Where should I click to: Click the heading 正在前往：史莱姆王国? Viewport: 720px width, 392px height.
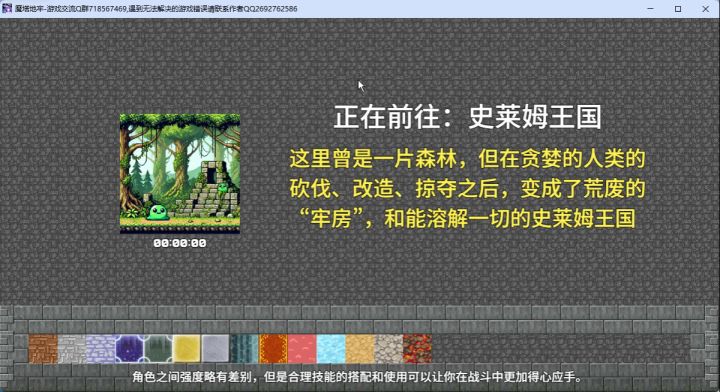click(467, 117)
